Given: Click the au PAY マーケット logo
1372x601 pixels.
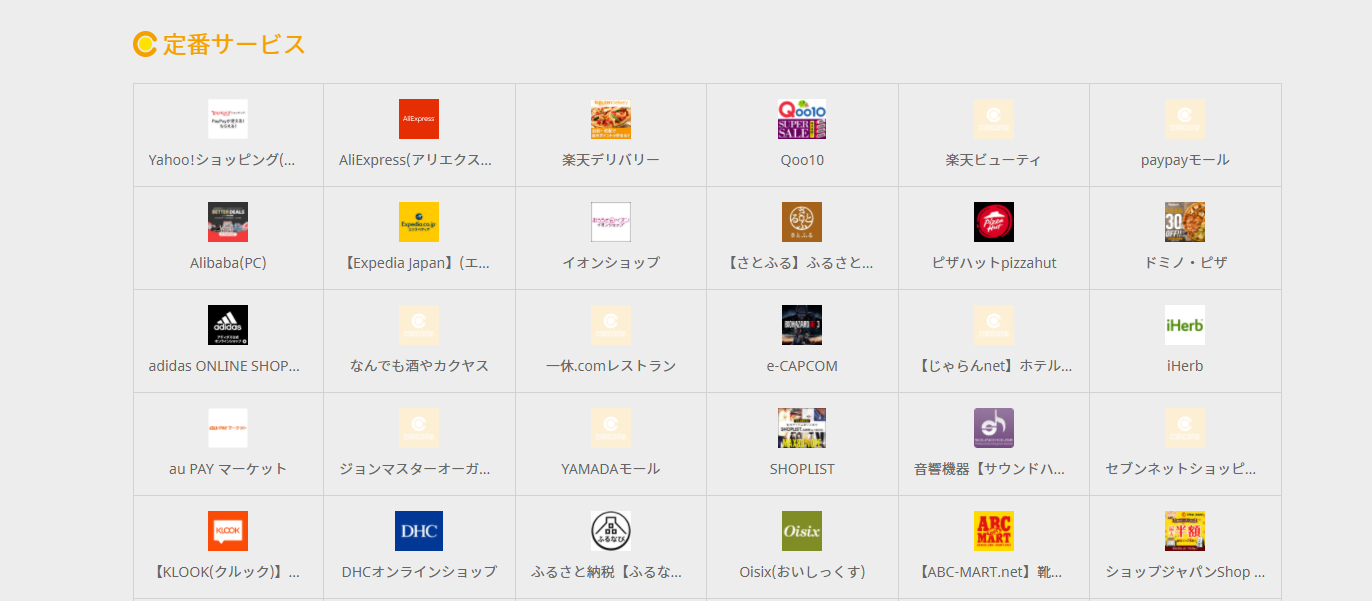Looking at the screenshot, I should click(x=228, y=428).
